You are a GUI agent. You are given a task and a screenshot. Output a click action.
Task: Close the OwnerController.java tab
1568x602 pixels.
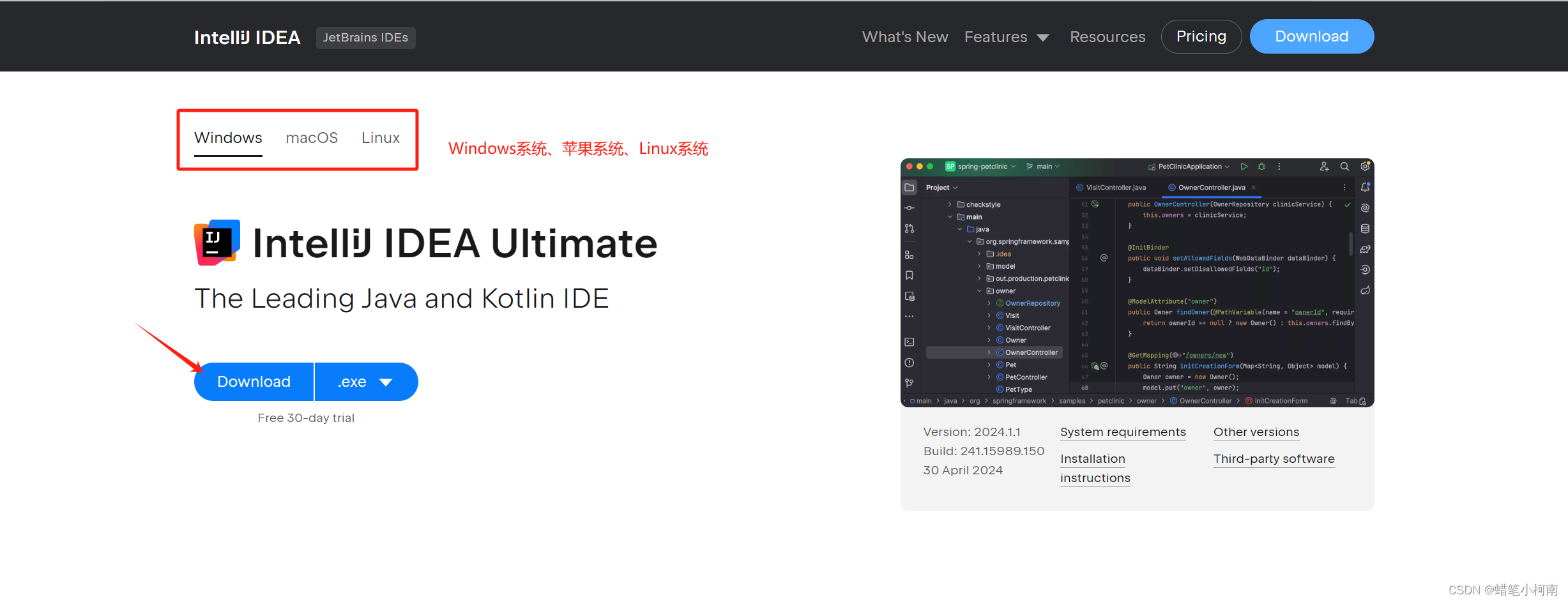coord(1253,188)
